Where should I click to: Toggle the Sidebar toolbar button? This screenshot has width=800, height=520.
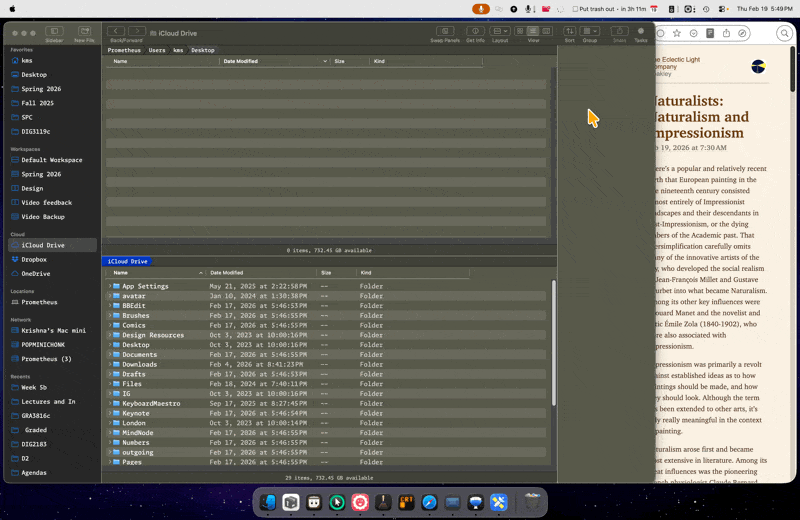[x=54, y=32]
